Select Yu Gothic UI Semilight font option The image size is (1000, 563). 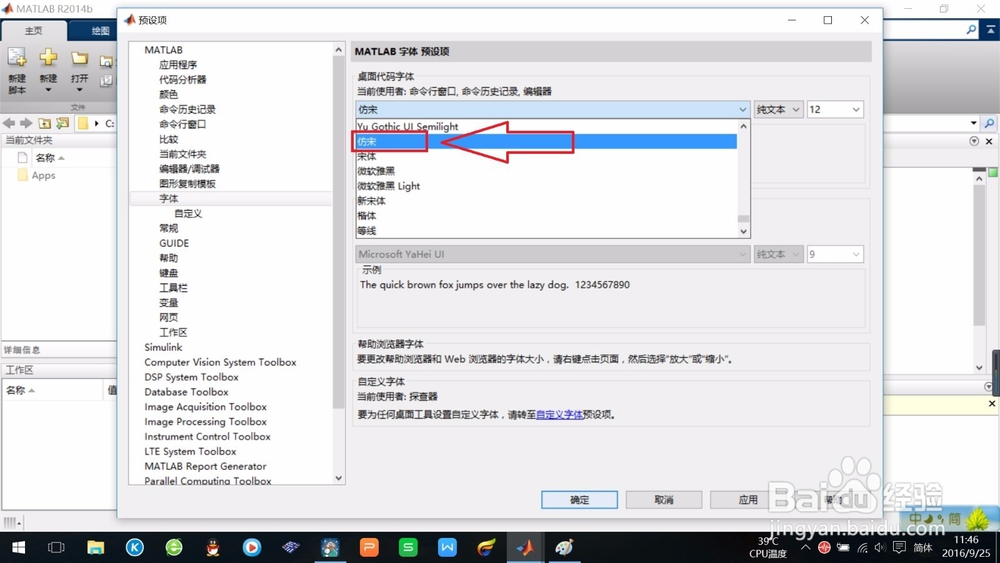click(546, 126)
